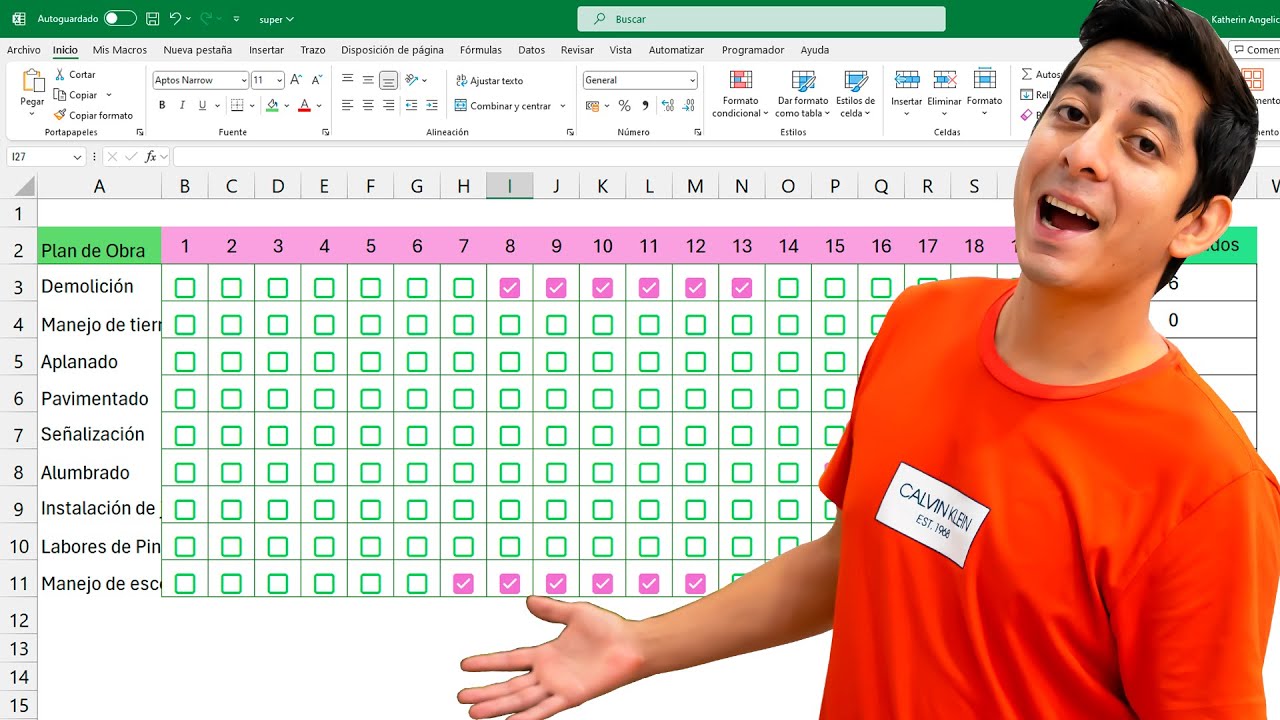Uncheck row 11 checkbox in column H
1280x720 pixels.
pyautogui.click(x=463, y=584)
